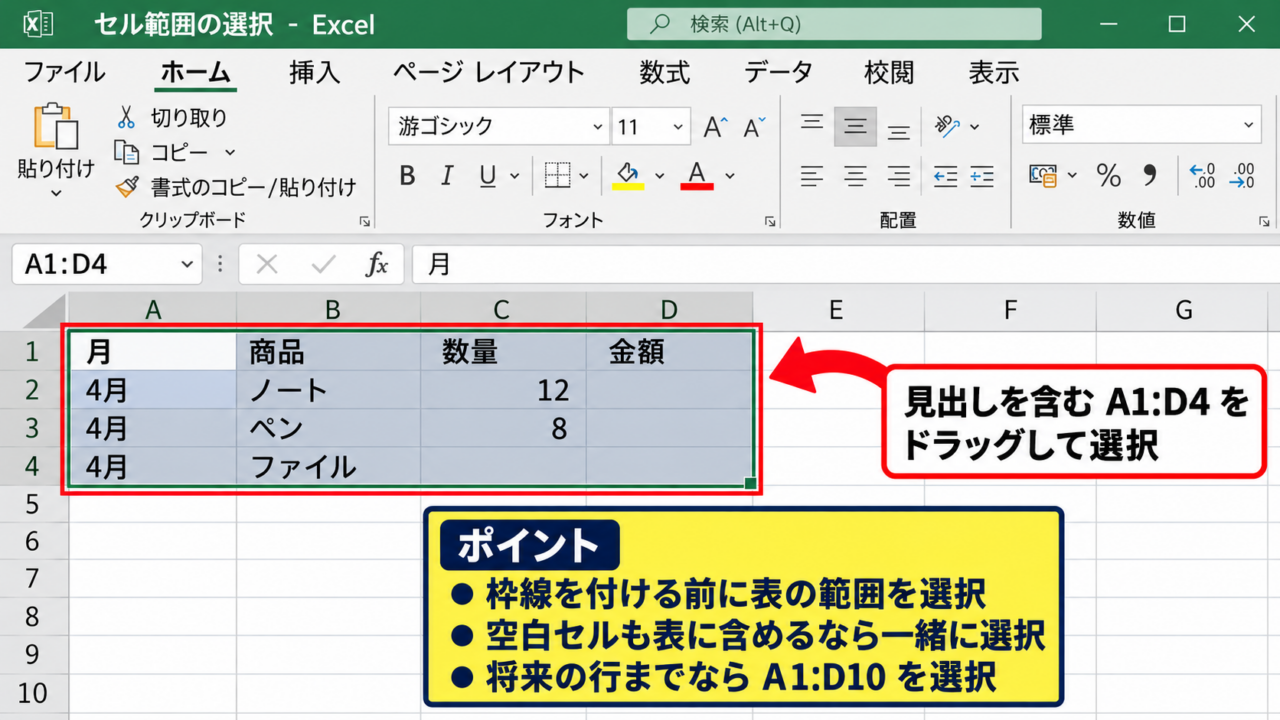Change the text orientation

pyautogui.click(x=947, y=126)
